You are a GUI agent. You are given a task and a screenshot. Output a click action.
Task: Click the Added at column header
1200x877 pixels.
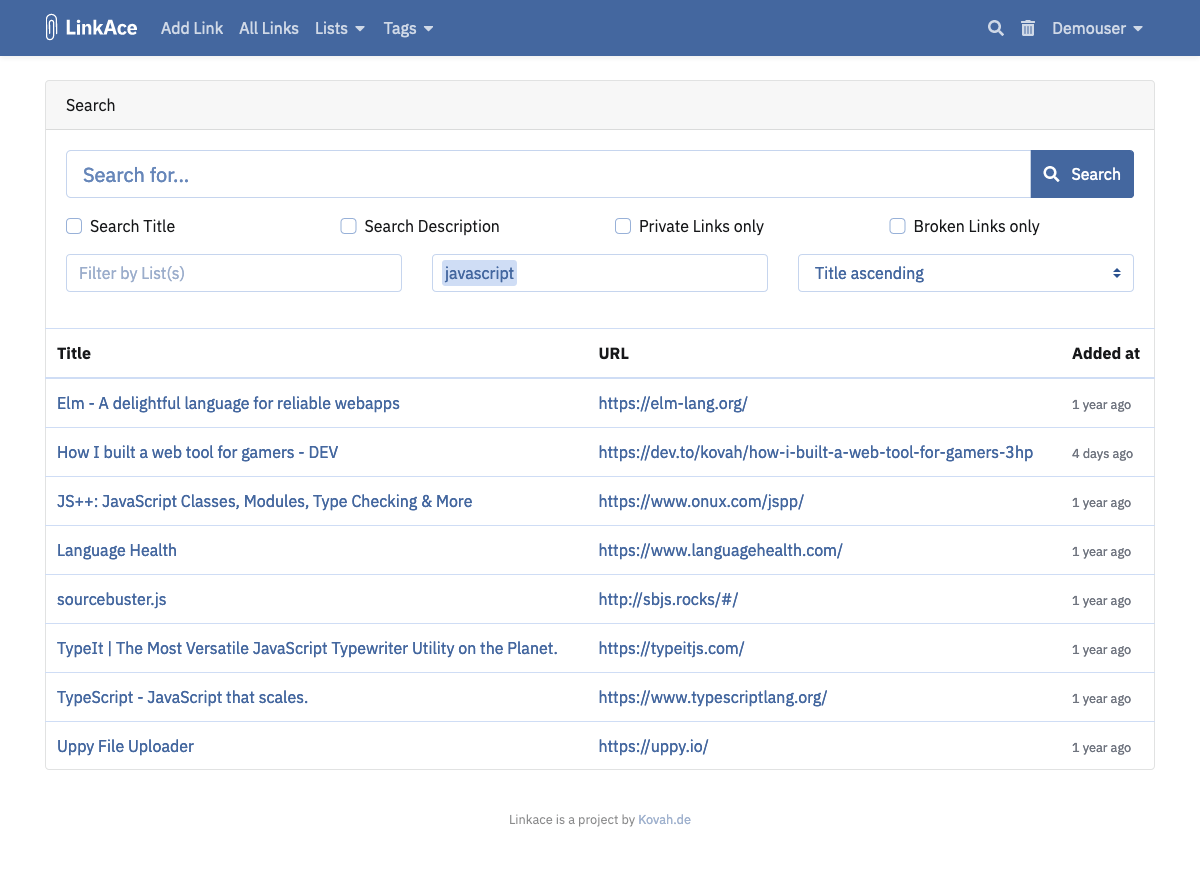click(x=1106, y=353)
